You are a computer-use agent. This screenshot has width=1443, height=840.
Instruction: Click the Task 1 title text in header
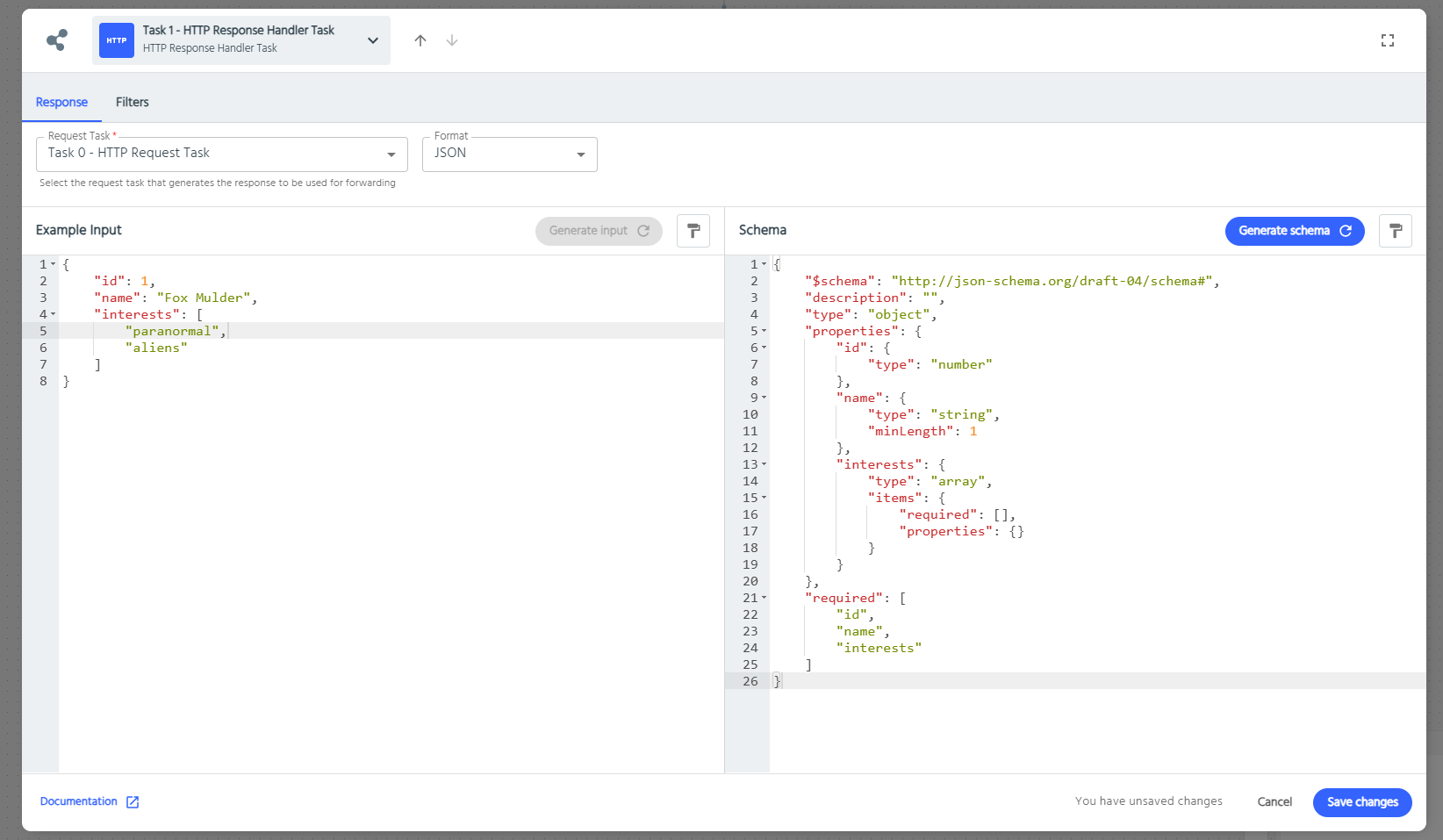[238, 30]
